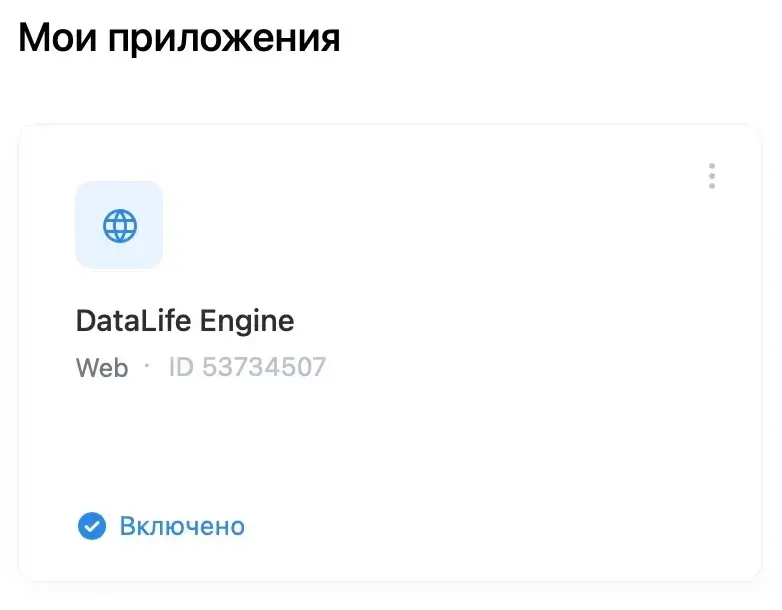The width and height of the screenshot is (782, 610).
Task: Open the three-dot options menu
Action: [x=712, y=176]
